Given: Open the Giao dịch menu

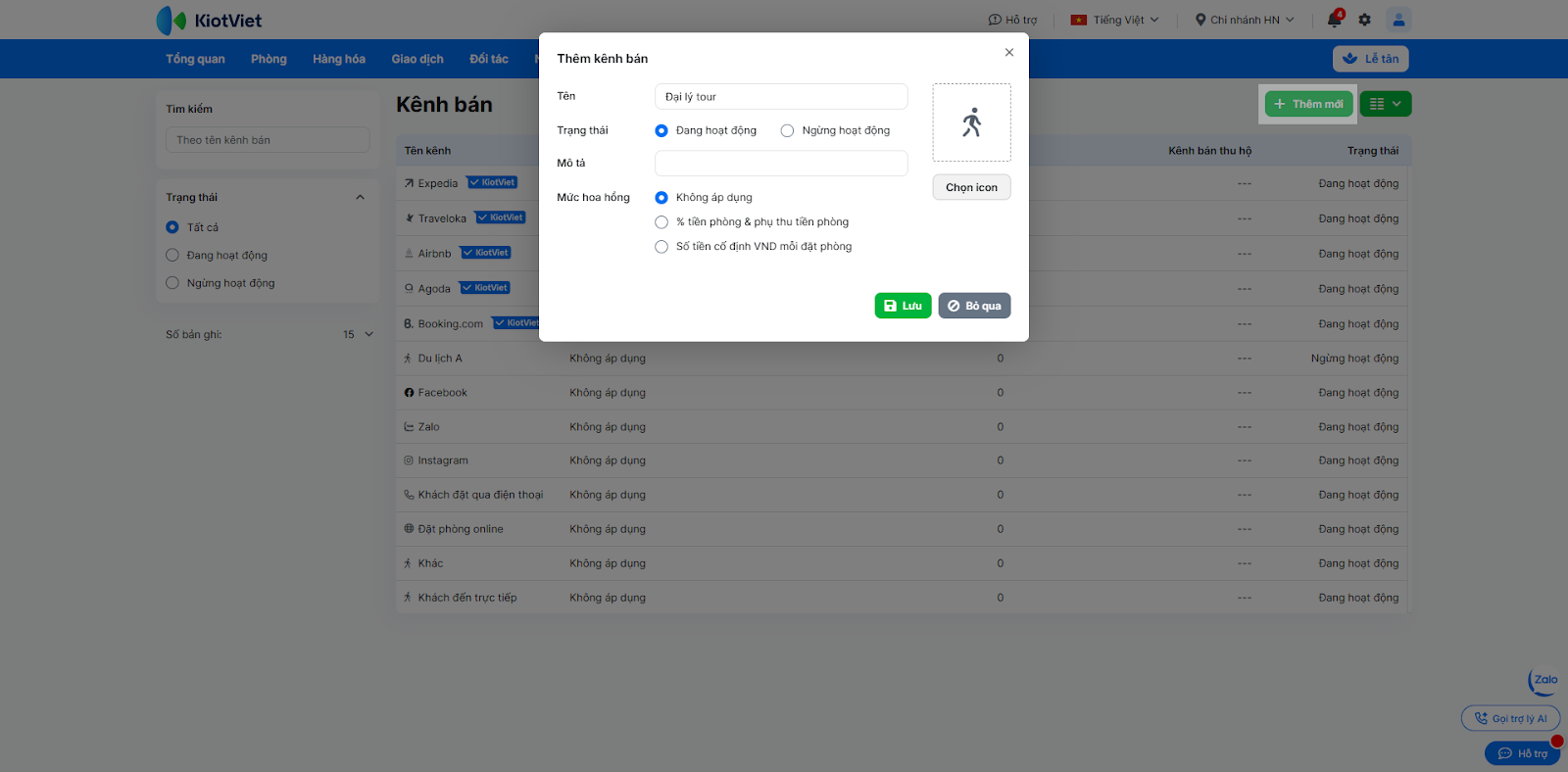Looking at the screenshot, I should pos(417,59).
